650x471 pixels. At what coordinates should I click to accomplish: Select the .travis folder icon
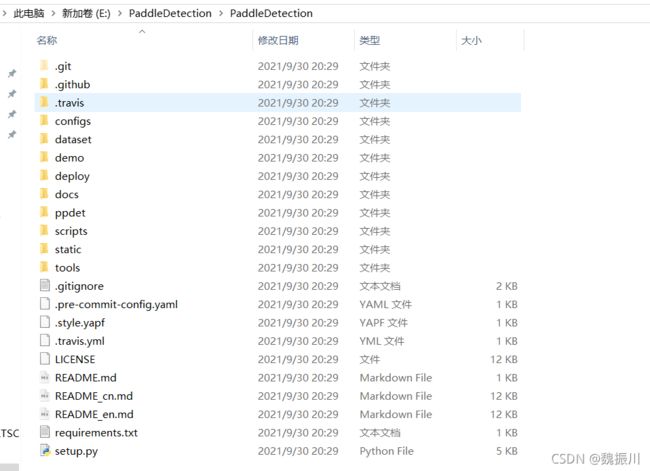[x=44, y=102]
